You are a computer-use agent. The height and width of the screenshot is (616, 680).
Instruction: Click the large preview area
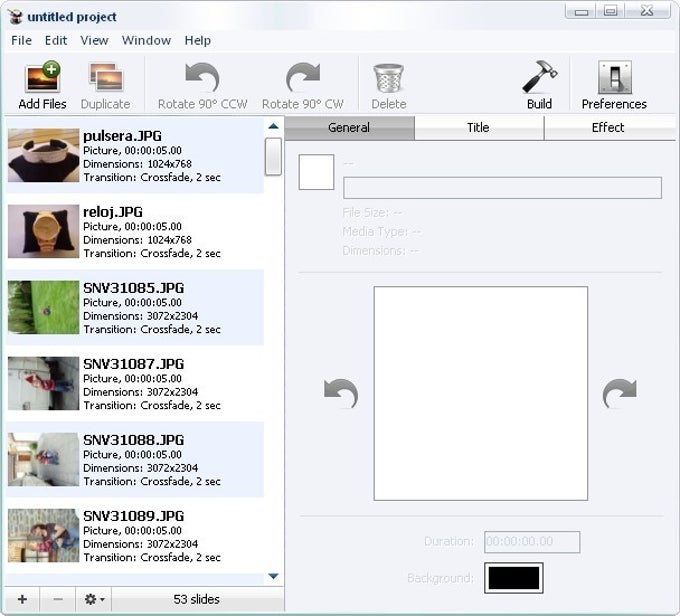point(481,393)
